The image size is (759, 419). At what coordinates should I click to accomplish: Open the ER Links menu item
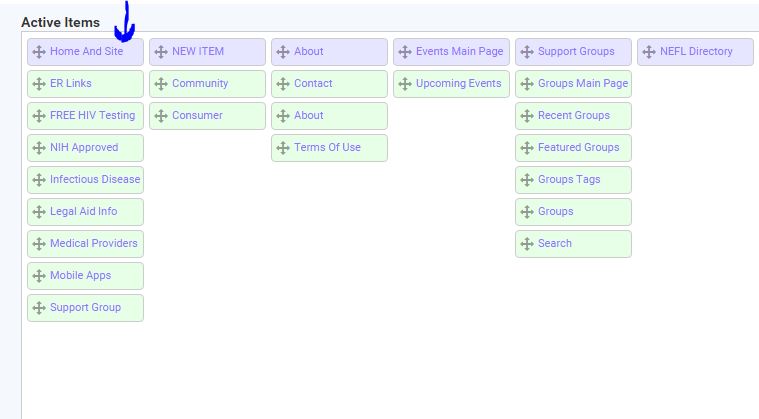[x=71, y=84]
